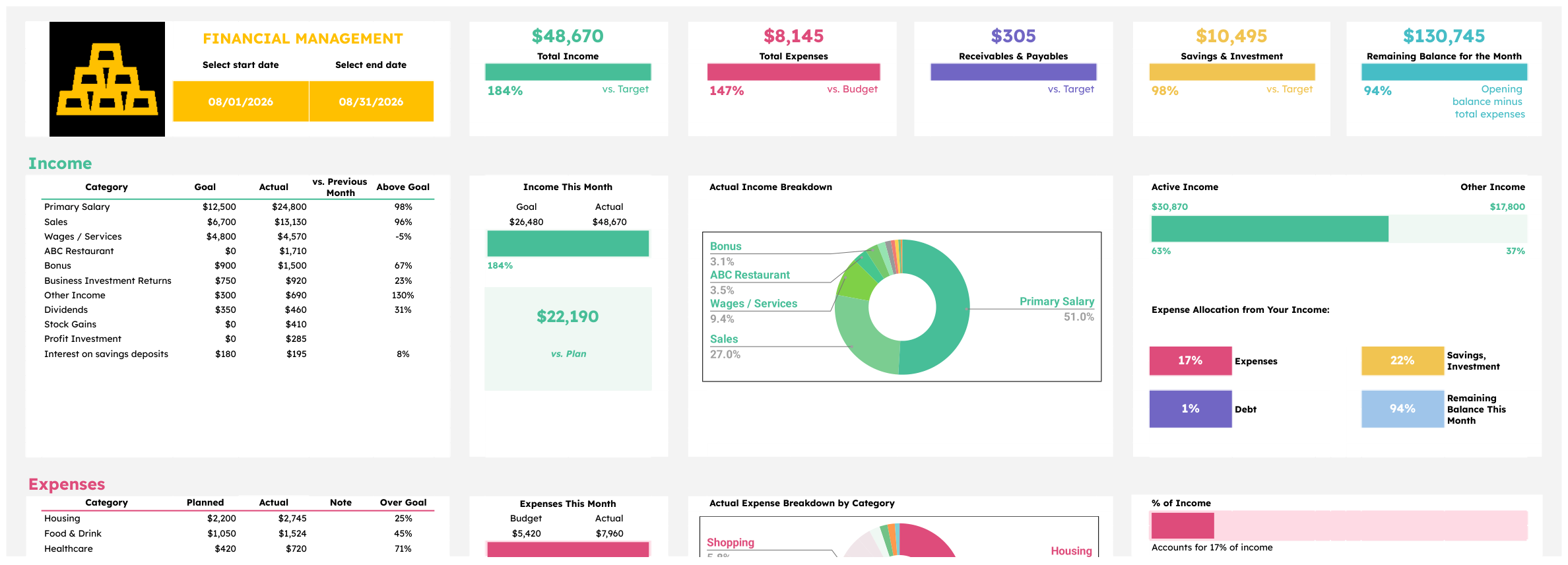Click the 94% Remaining Balance blue swatch
The width and height of the screenshot is (1568, 565).
coord(1402,409)
